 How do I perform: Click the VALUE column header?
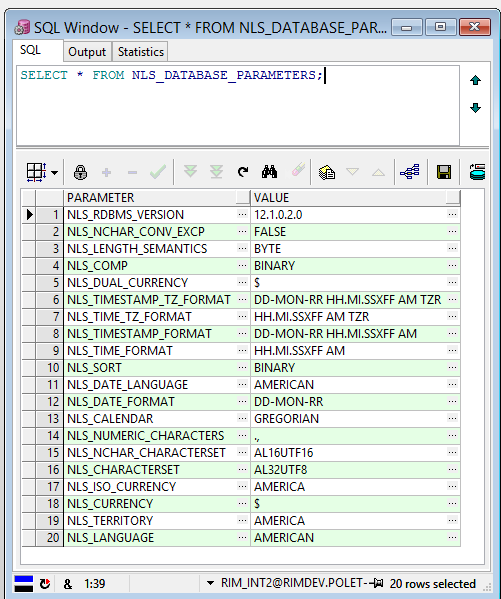tap(355, 198)
